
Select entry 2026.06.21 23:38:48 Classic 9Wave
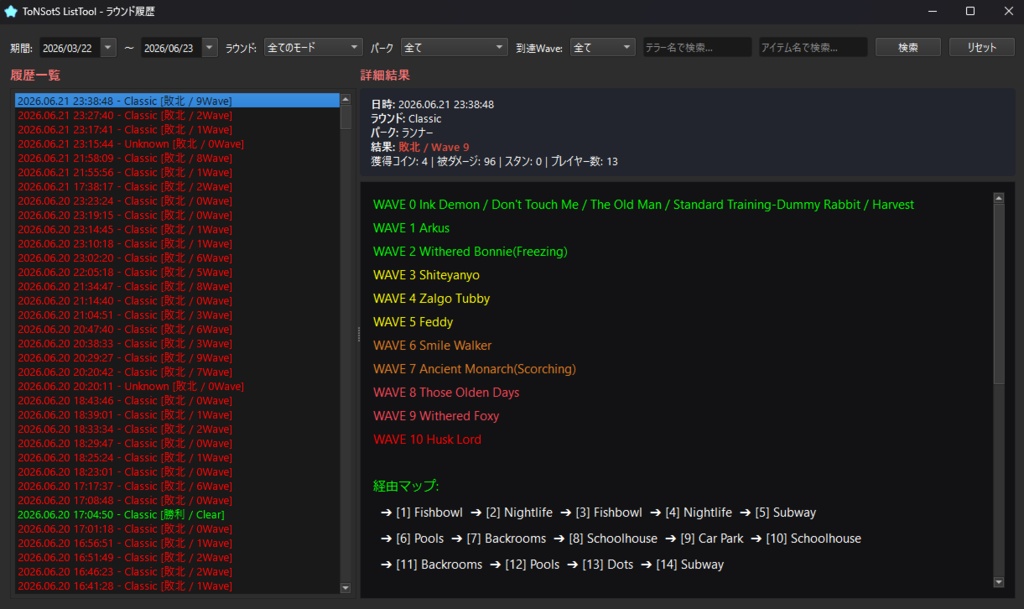pos(177,101)
